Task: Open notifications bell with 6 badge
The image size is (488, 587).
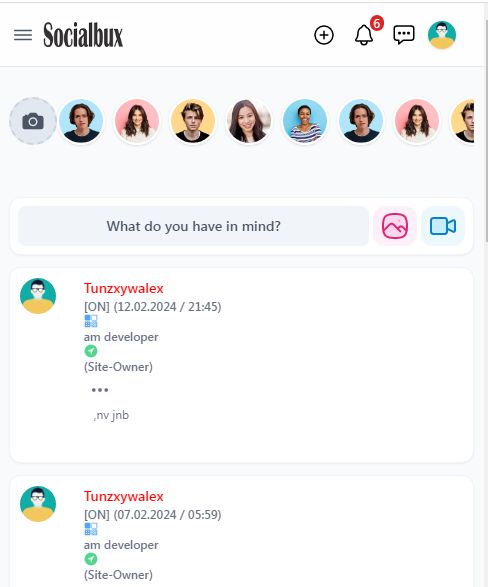Action: point(364,35)
